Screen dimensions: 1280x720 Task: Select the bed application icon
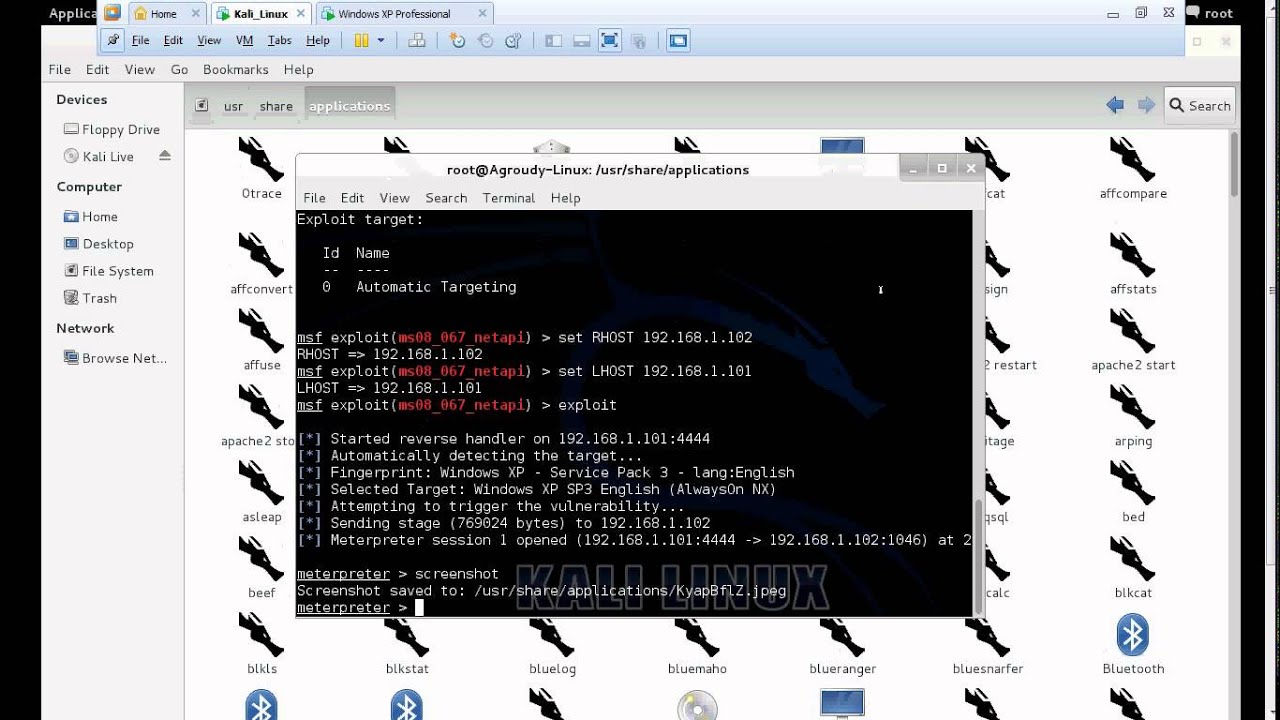(1133, 484)
